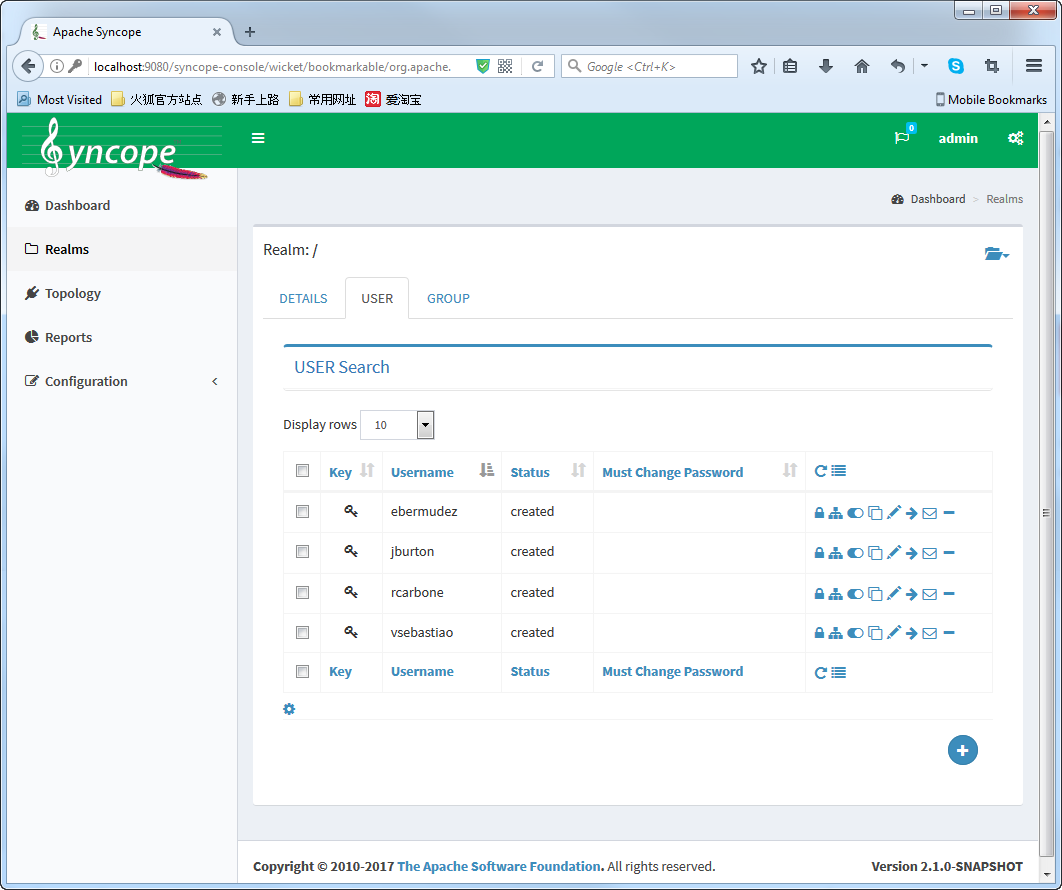
Task: Click the minus delete icon for vsebastiao
Action: (949, 633)
